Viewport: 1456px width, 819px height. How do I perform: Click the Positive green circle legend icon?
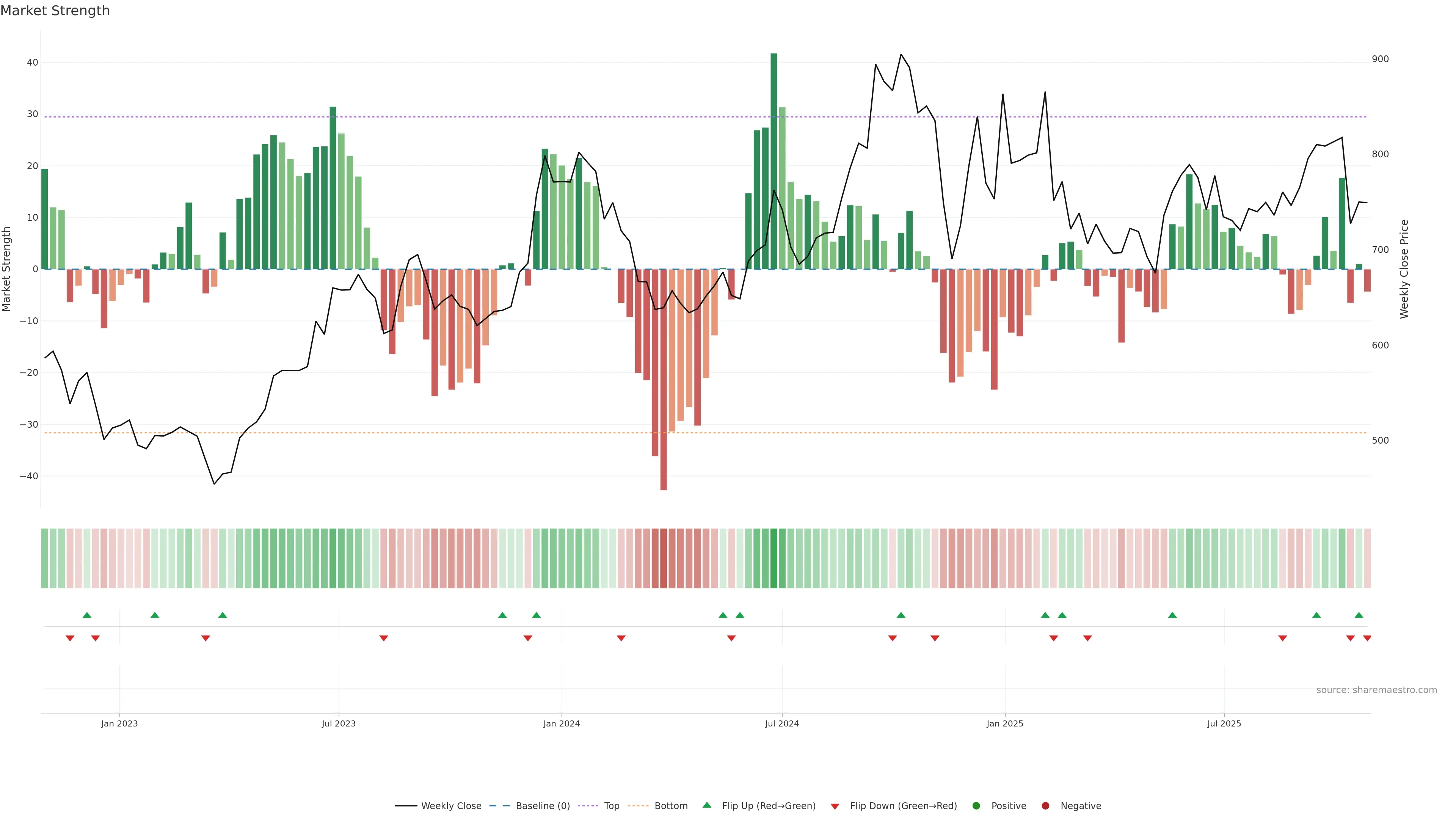coord(976,806)
